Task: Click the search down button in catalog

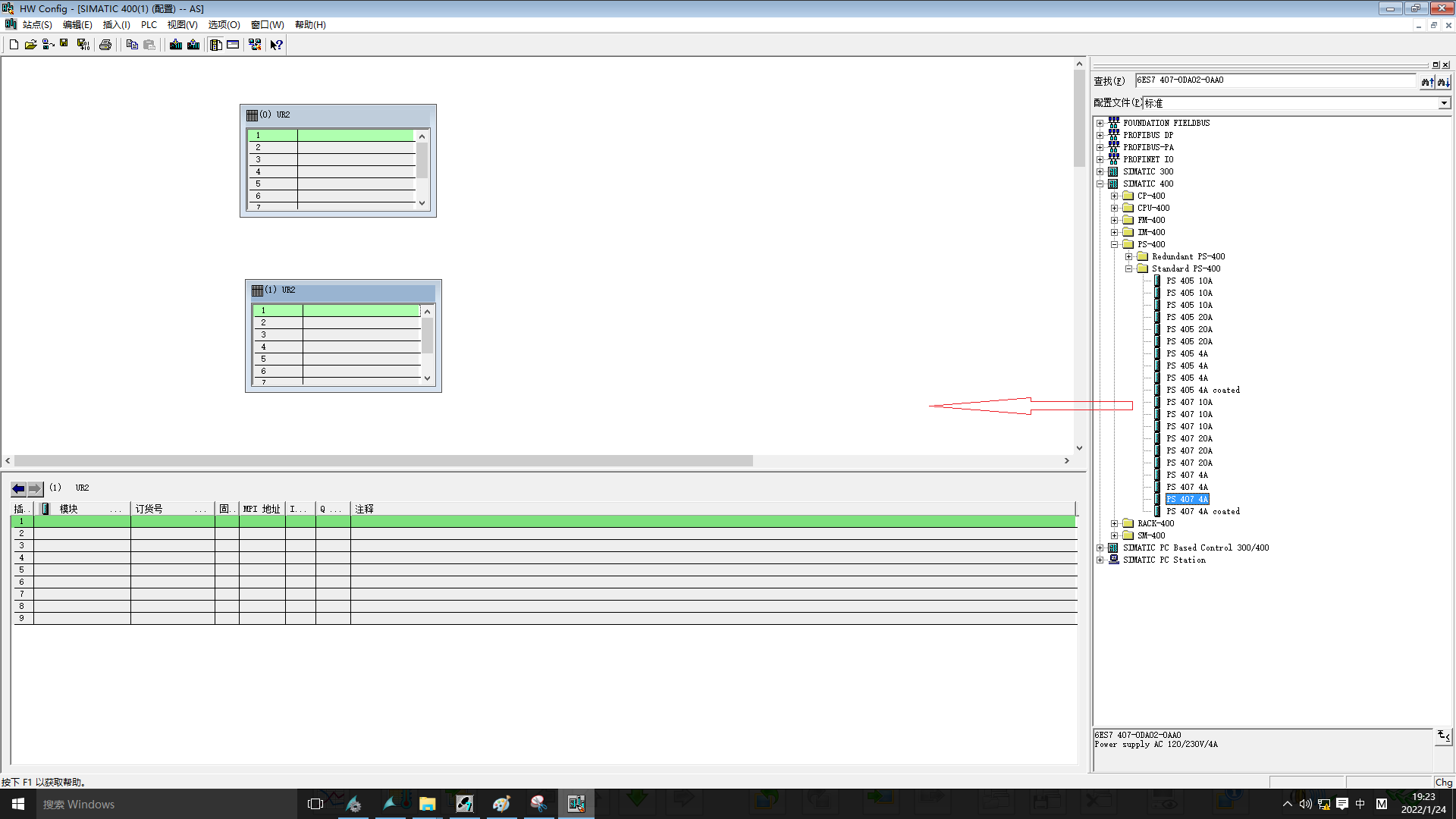Action: pyautogui.click(x=1443, y=81)
